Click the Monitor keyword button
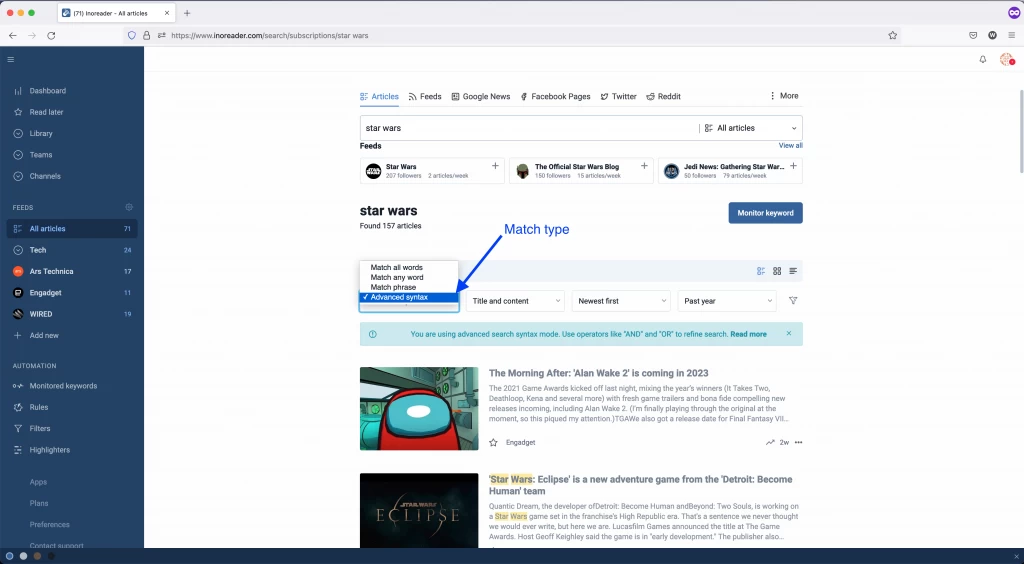This screenshot has height=564, width=1024. point(765,213)
